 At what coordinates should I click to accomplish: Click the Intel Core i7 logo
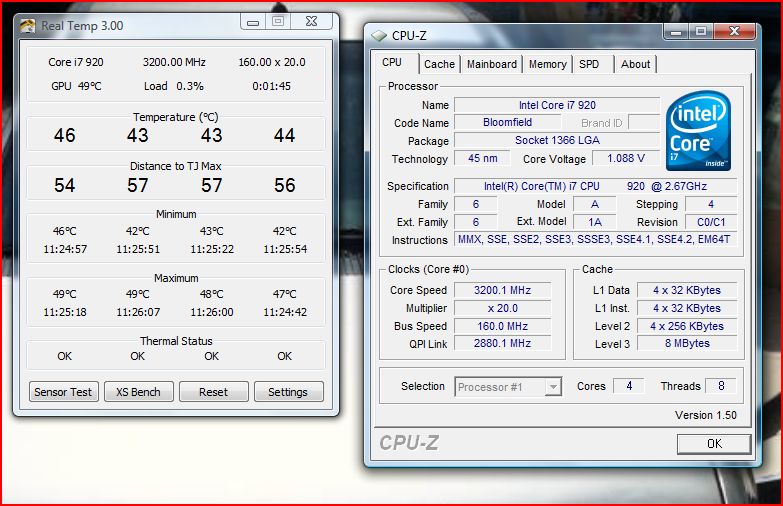[x=698, y=130]
